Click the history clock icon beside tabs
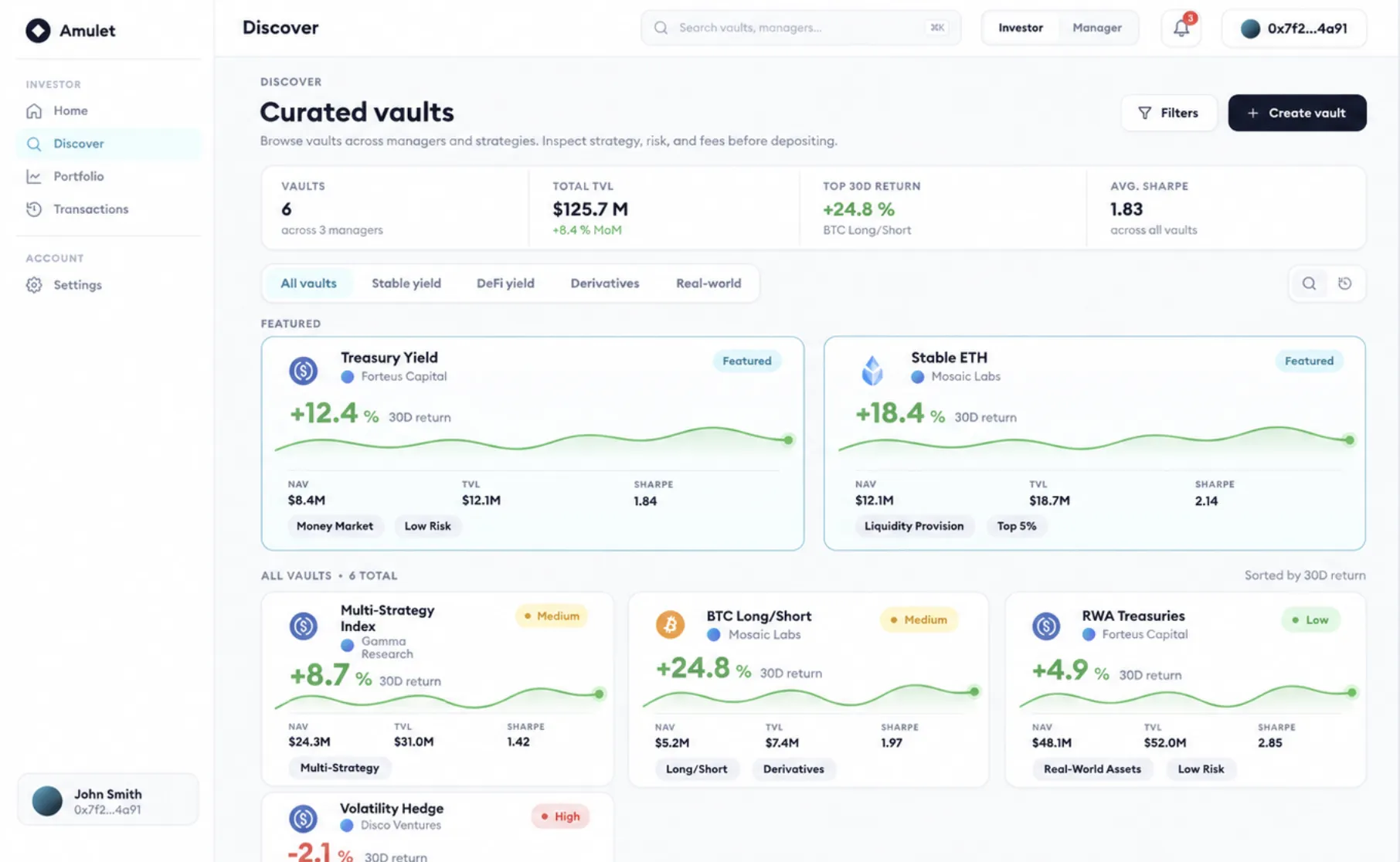The height and width of the screenshot is (862, 1400). [x=1345, y=283]
